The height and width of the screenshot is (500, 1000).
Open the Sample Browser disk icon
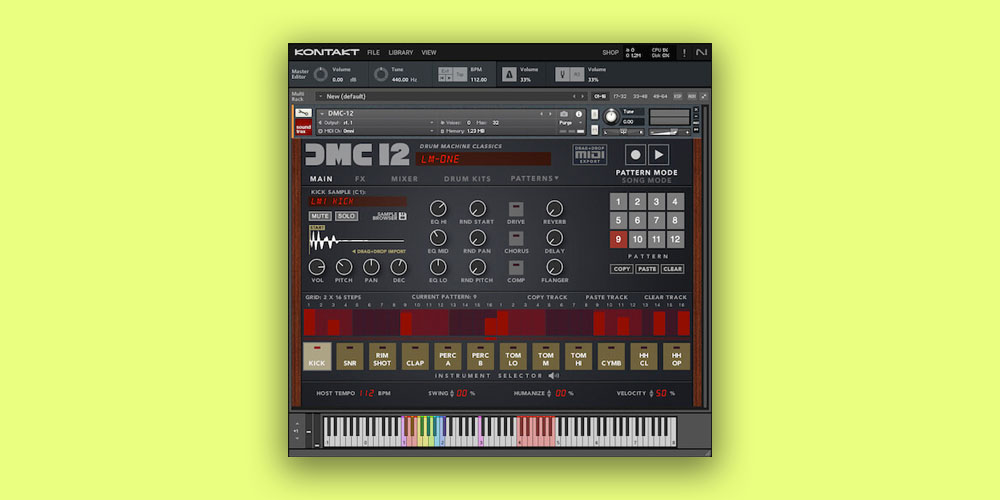pos(402,216)
